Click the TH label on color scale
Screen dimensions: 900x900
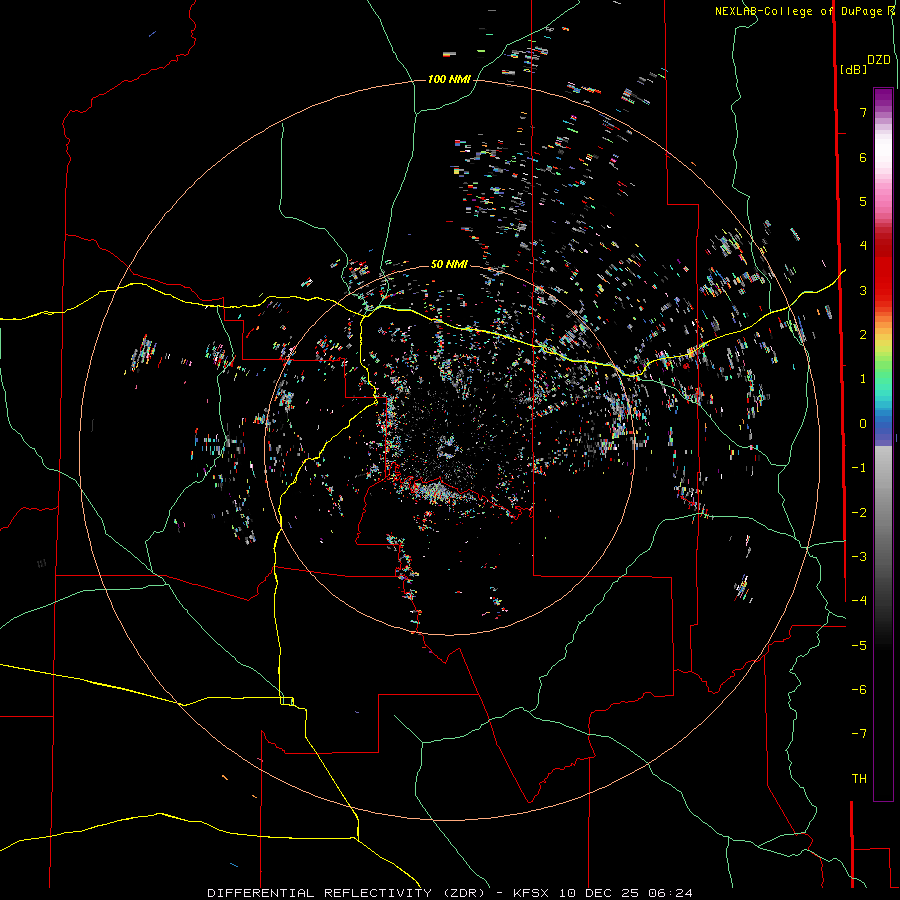859,779
